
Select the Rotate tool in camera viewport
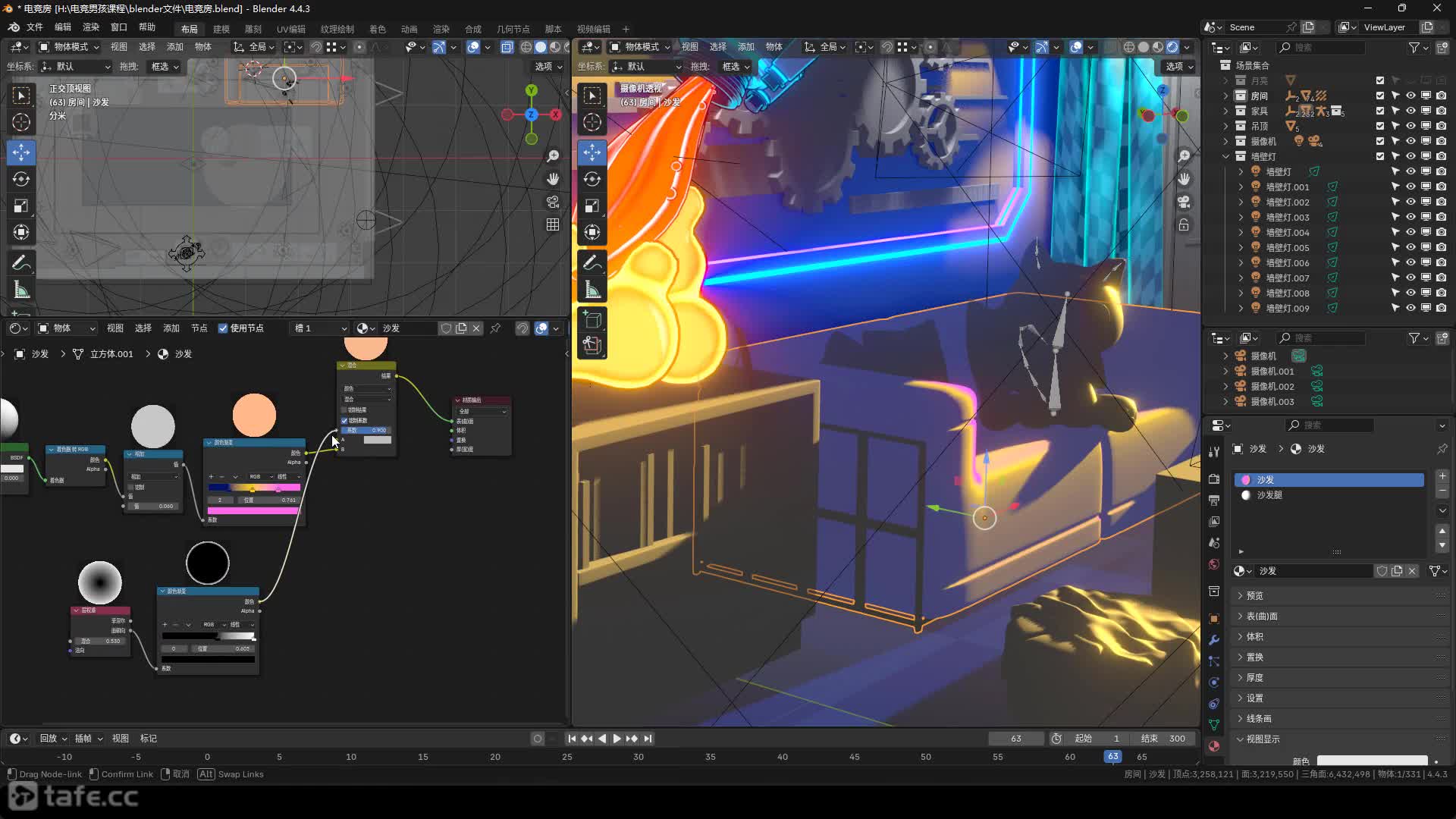click(x=592, y=179)
